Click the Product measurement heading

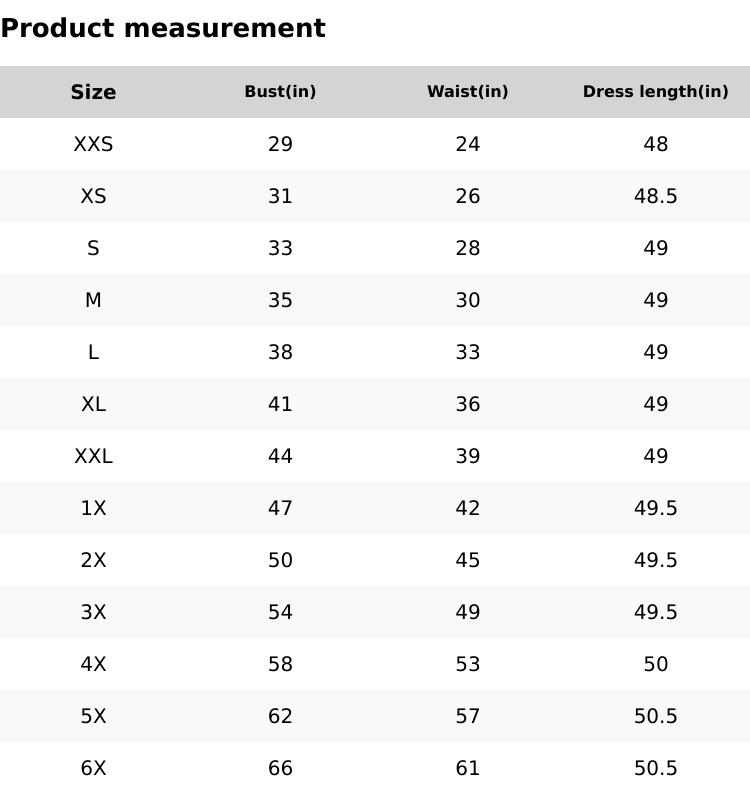[163, 28]
